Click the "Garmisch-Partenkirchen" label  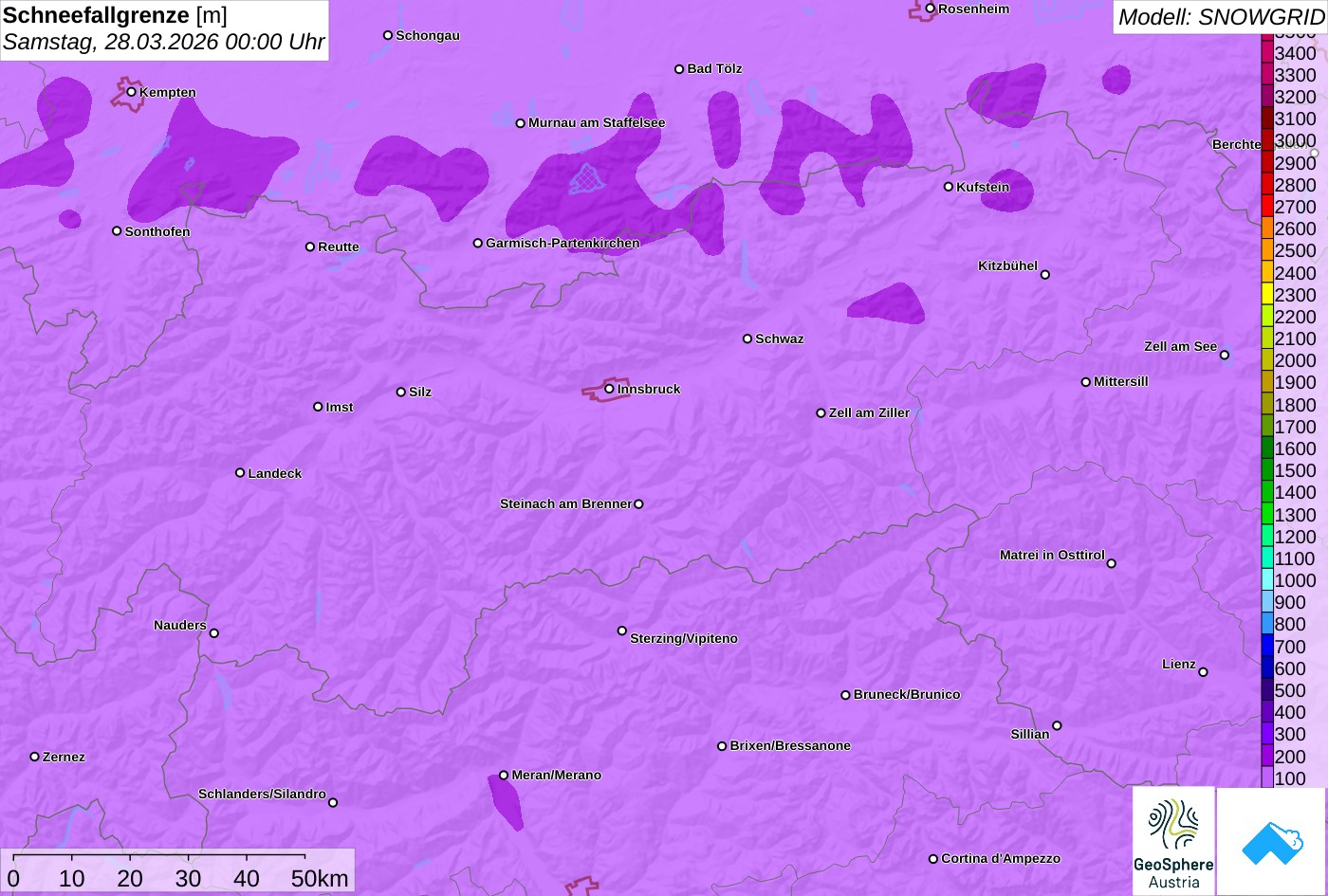pos(563,243)
